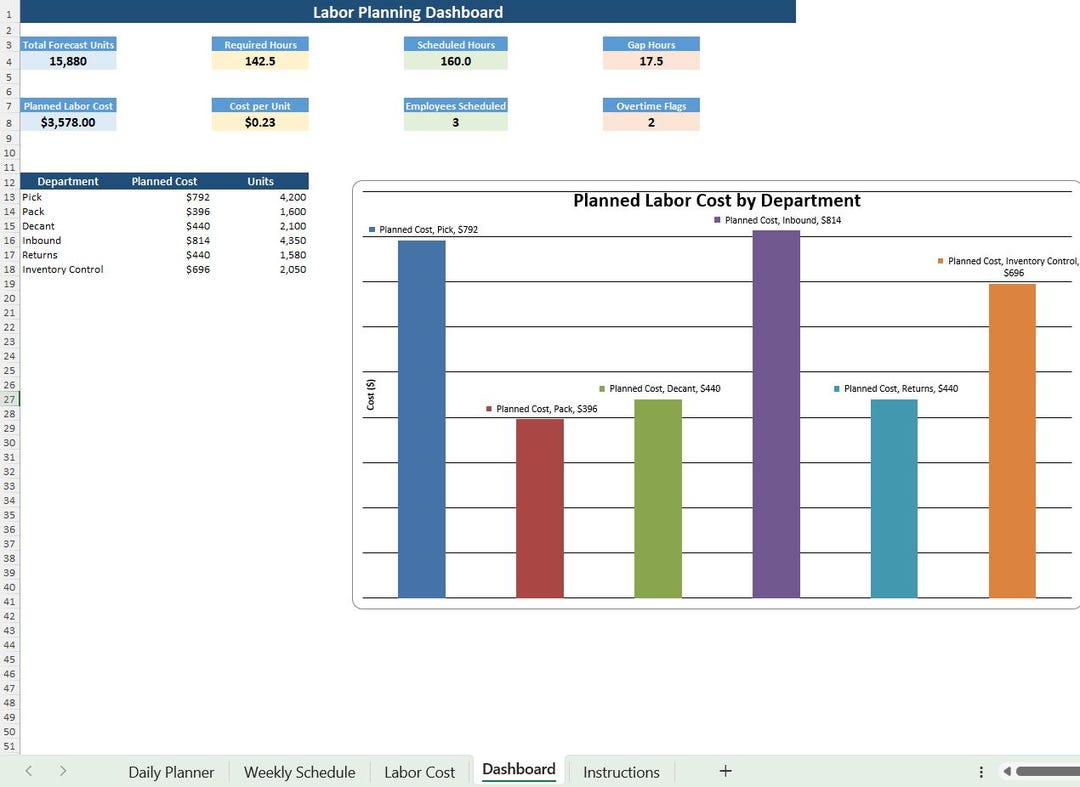Select the Pack red bar in chart
The height and width of the screenshot is (787, 1080).
540,508
